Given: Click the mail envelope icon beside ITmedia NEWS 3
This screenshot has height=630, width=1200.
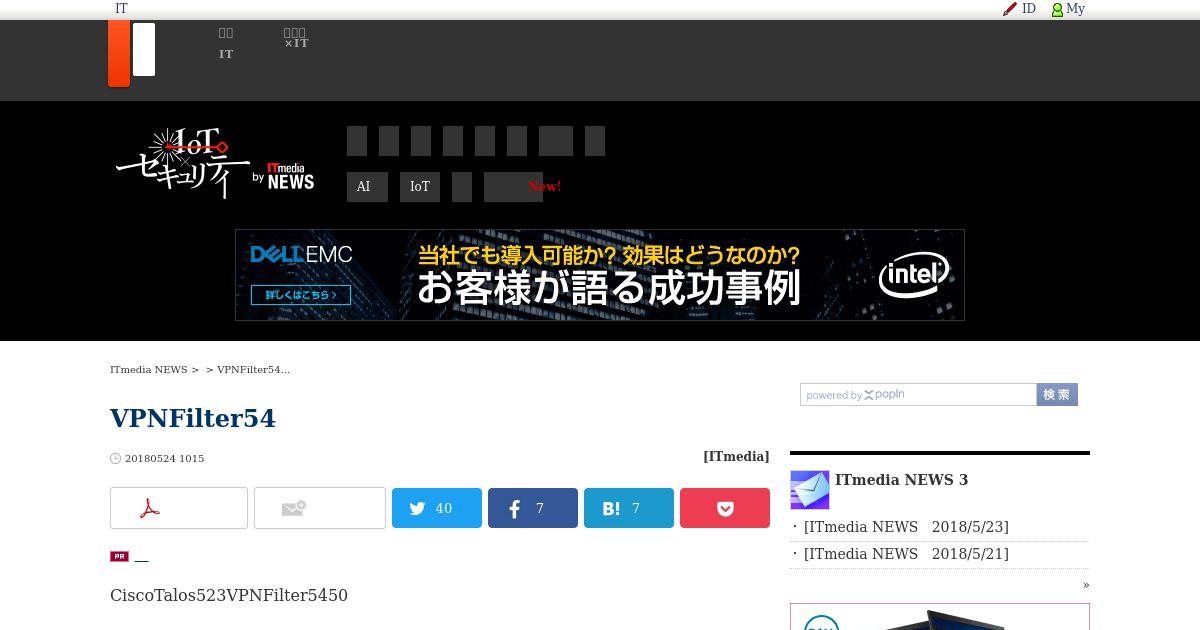Looking at the screenshot, I should [810, 490].
